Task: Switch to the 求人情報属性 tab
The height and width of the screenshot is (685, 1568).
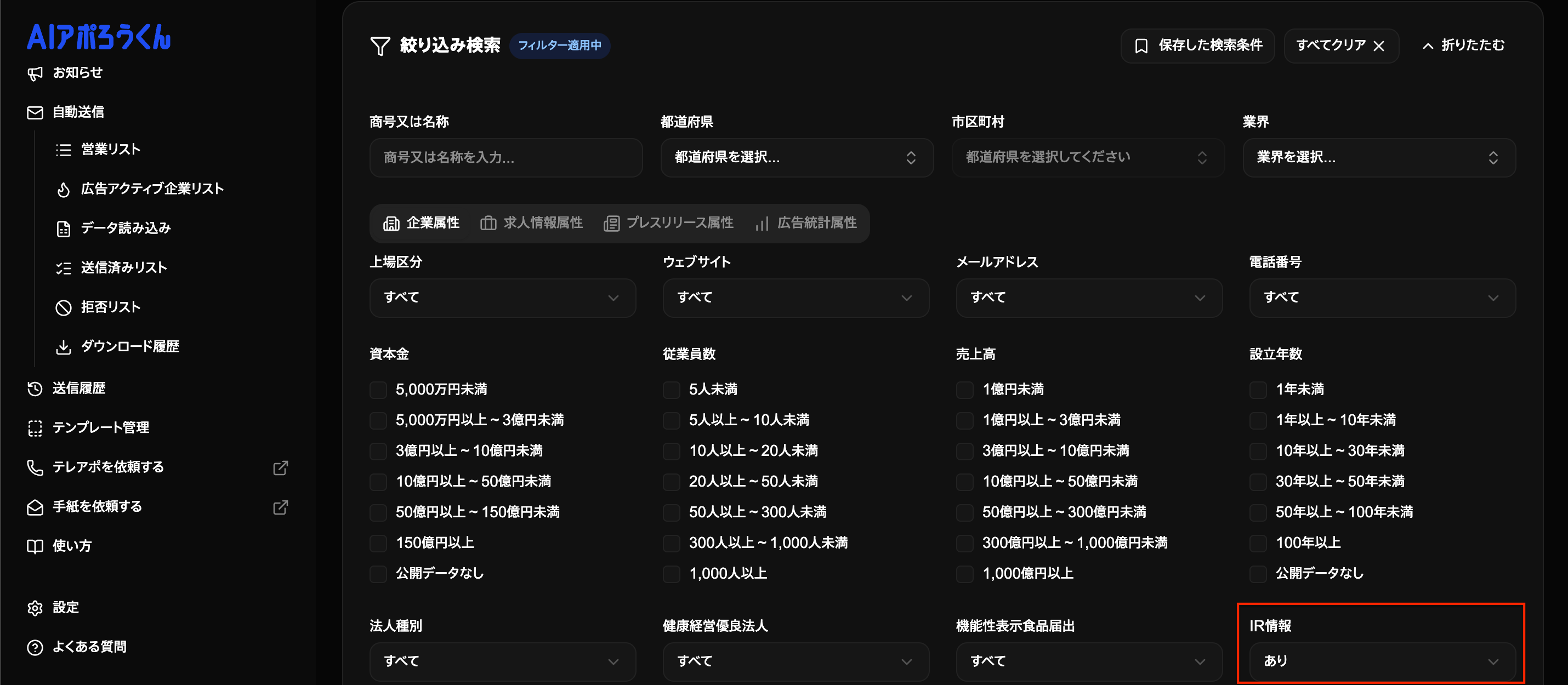Action: pyautogui.click(x=531, y=223)
